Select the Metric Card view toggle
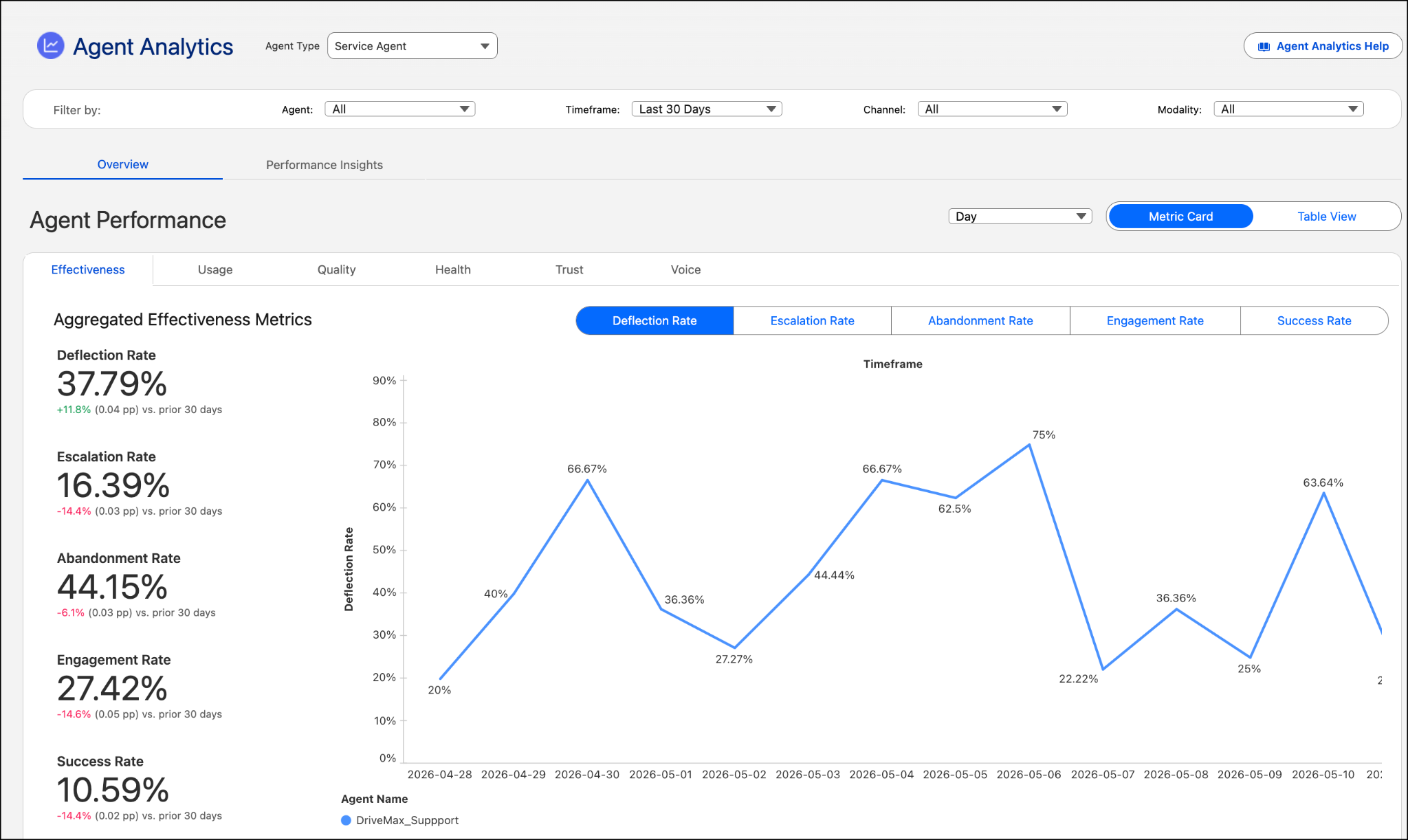 (x=1180, y=217)
